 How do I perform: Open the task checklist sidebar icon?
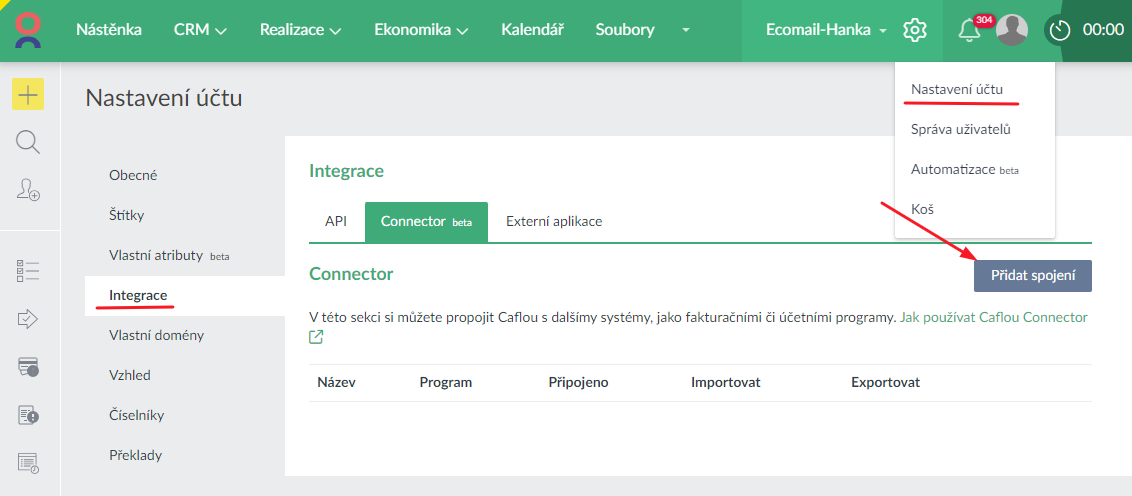coord(28,270)
